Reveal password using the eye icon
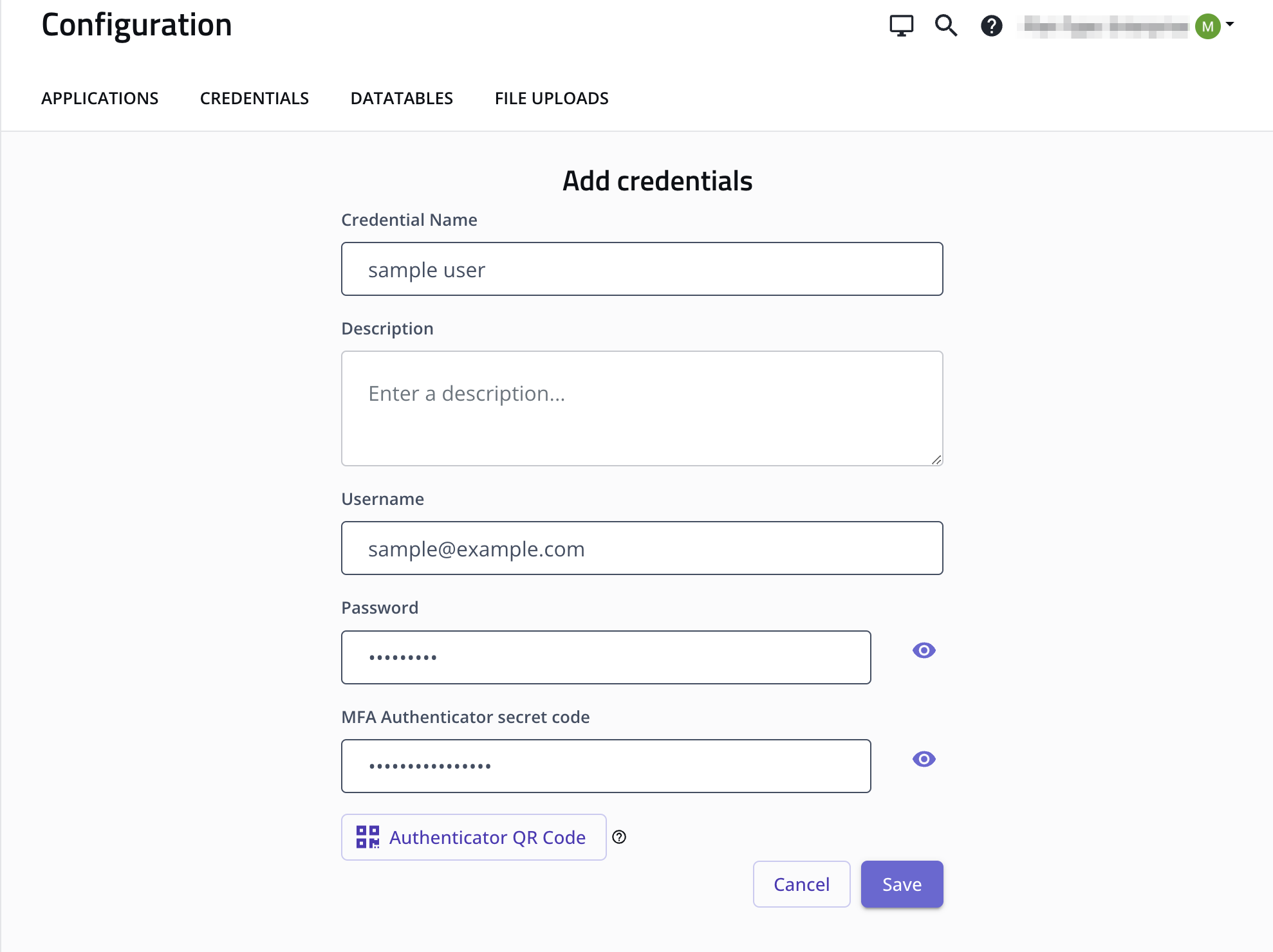 (x=924, y=650)
